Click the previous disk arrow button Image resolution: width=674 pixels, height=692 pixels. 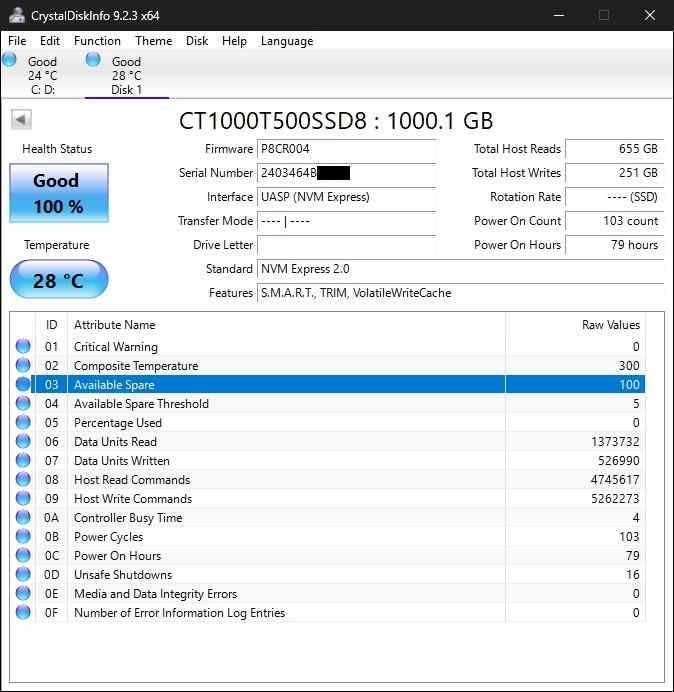[21, 119]
